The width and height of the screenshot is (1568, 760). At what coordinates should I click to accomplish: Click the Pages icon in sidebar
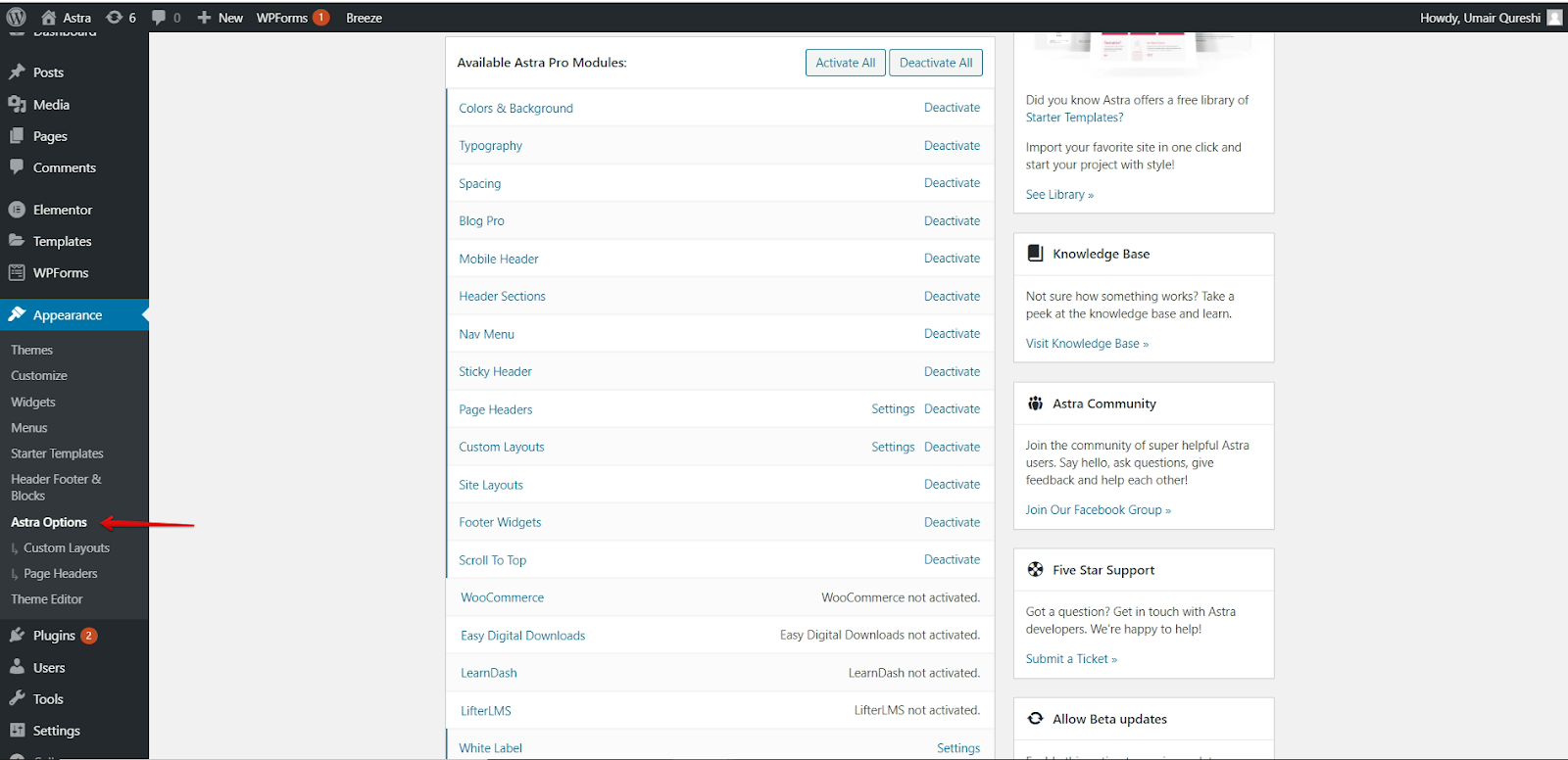(17, 136)
